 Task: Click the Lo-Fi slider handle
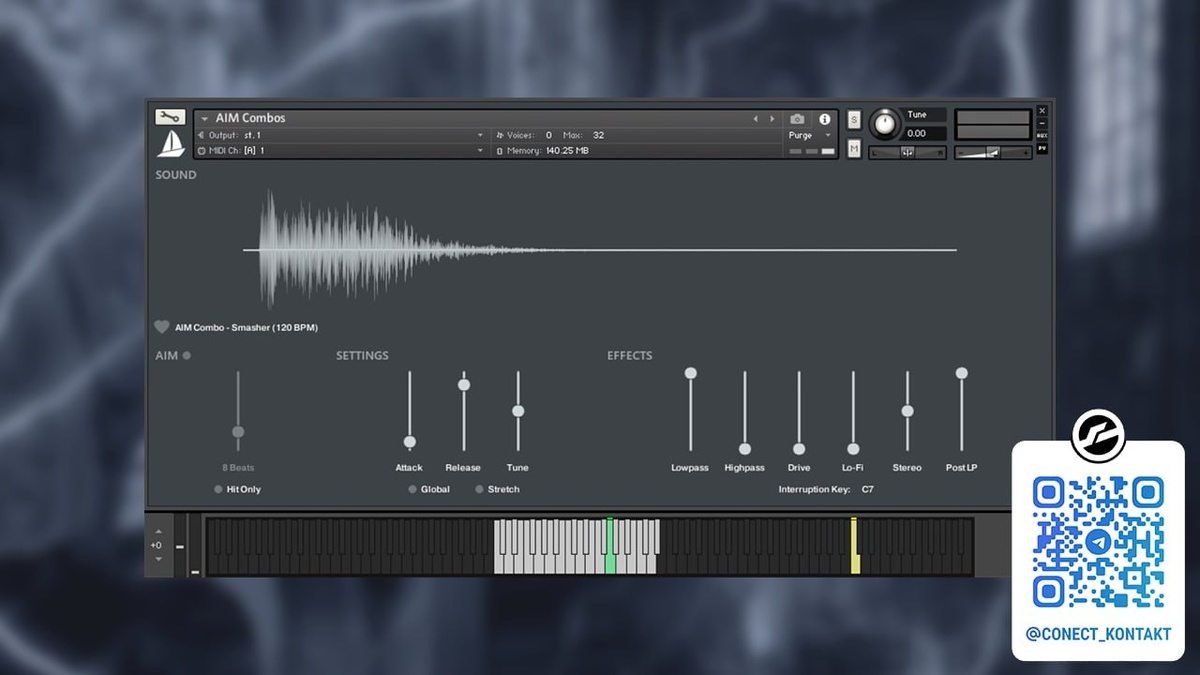coord(853,449)
